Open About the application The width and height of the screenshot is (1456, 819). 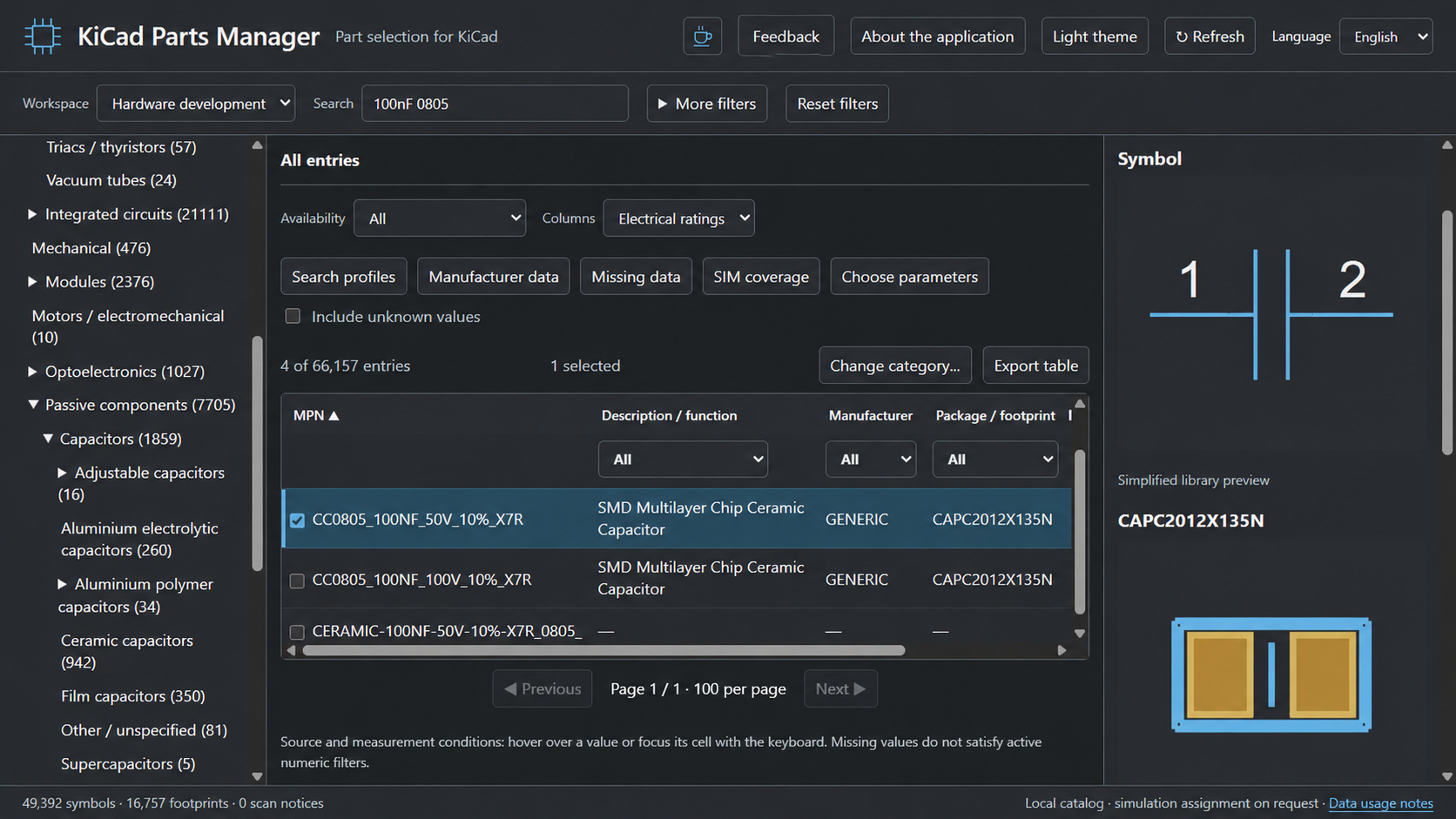pos(938,37)
